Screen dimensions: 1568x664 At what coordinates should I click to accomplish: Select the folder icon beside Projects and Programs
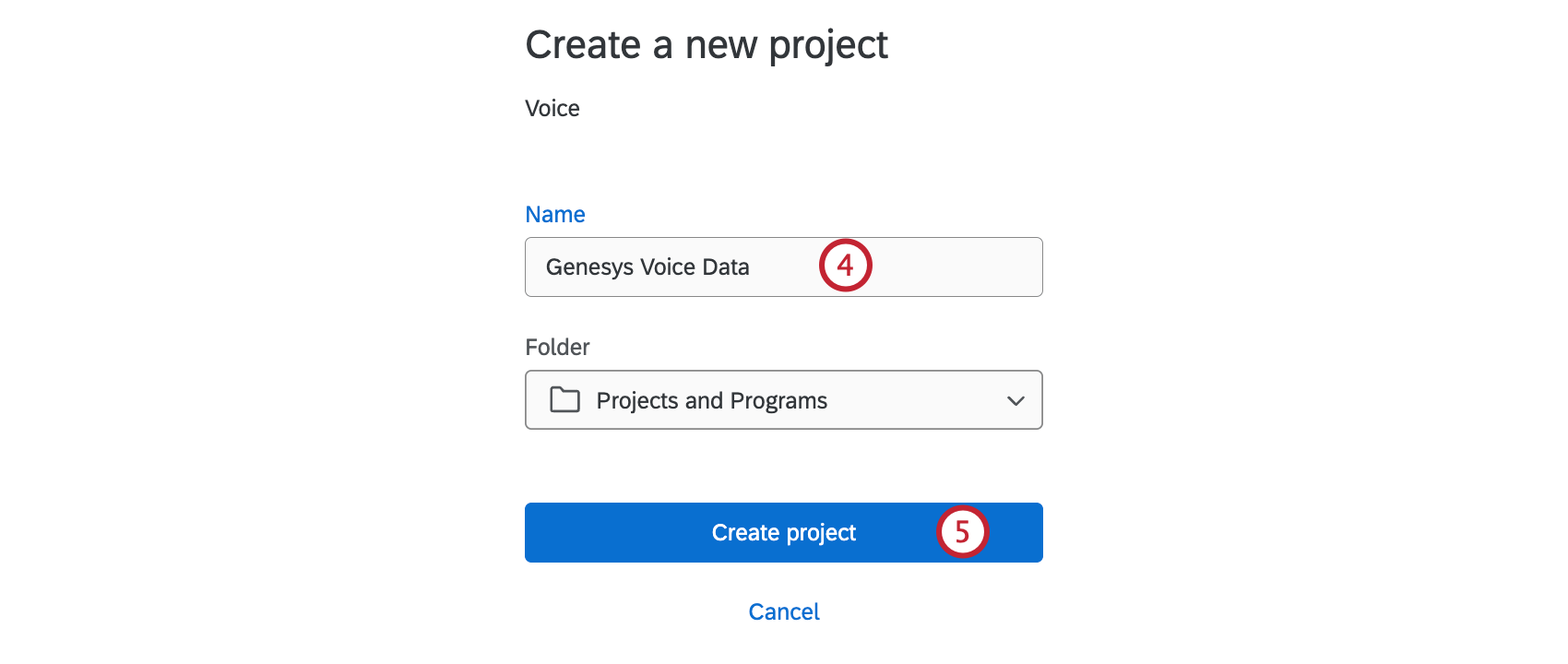coord(564,400)
